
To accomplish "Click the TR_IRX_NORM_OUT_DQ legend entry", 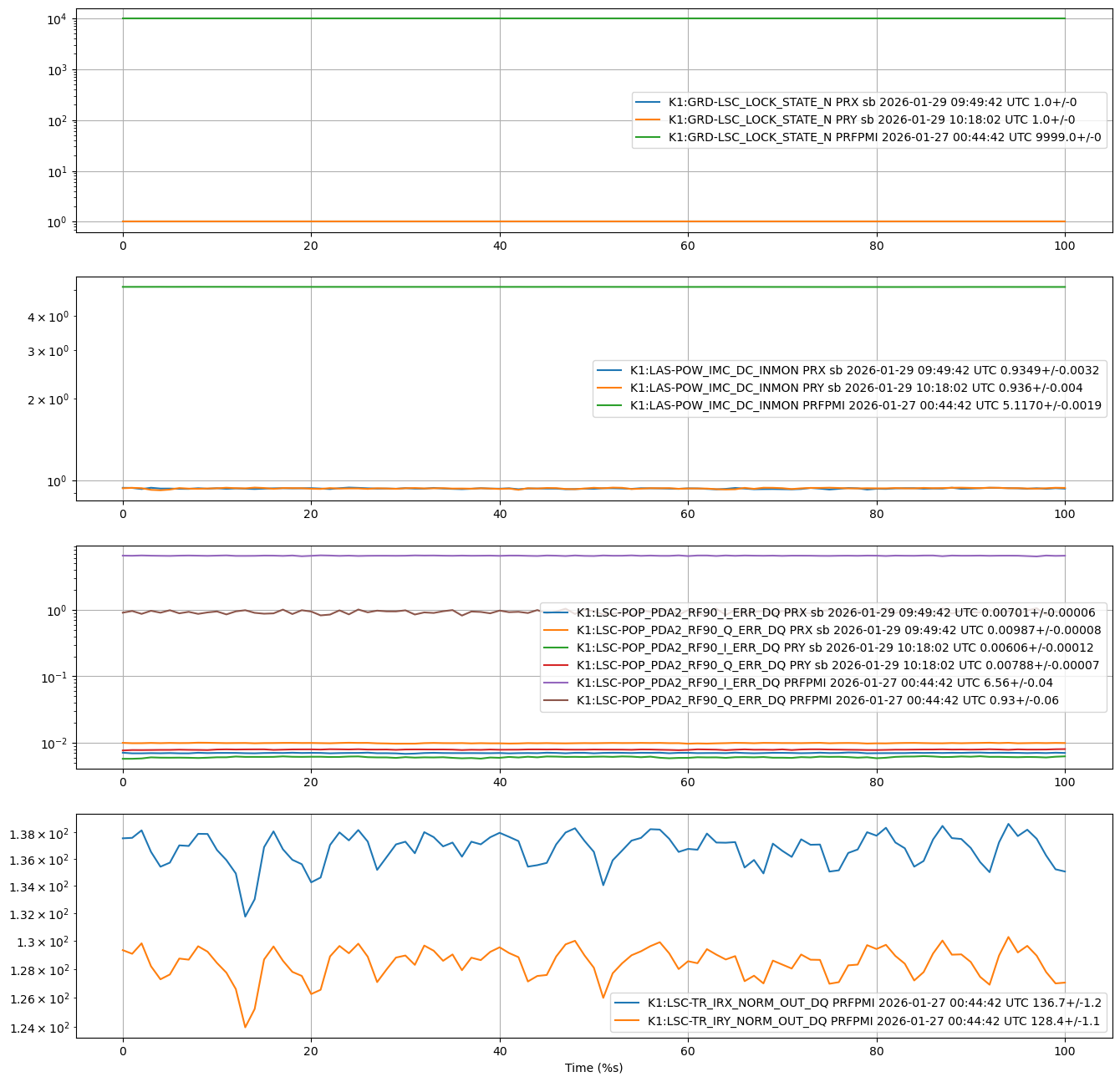I will click(x=874, y=1003).
